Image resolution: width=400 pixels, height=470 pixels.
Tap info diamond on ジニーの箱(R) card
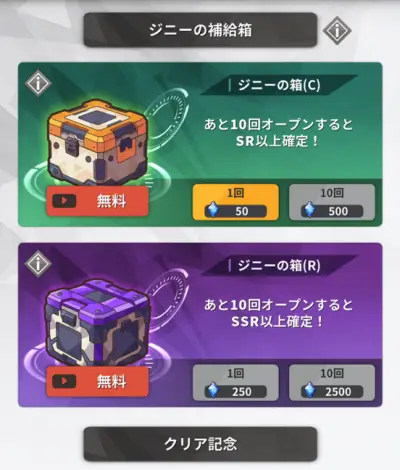click(38, 264)
